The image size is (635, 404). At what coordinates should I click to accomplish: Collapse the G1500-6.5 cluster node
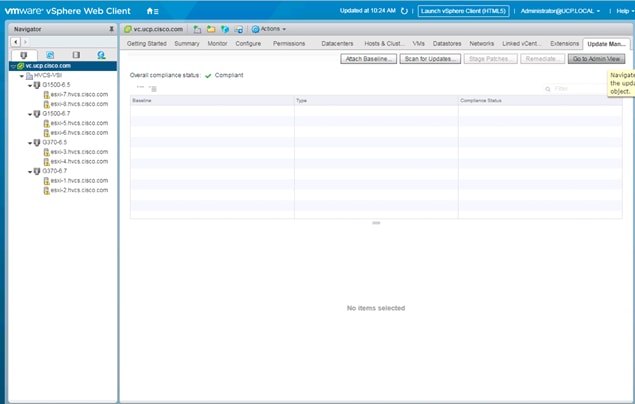click(30, 85)
